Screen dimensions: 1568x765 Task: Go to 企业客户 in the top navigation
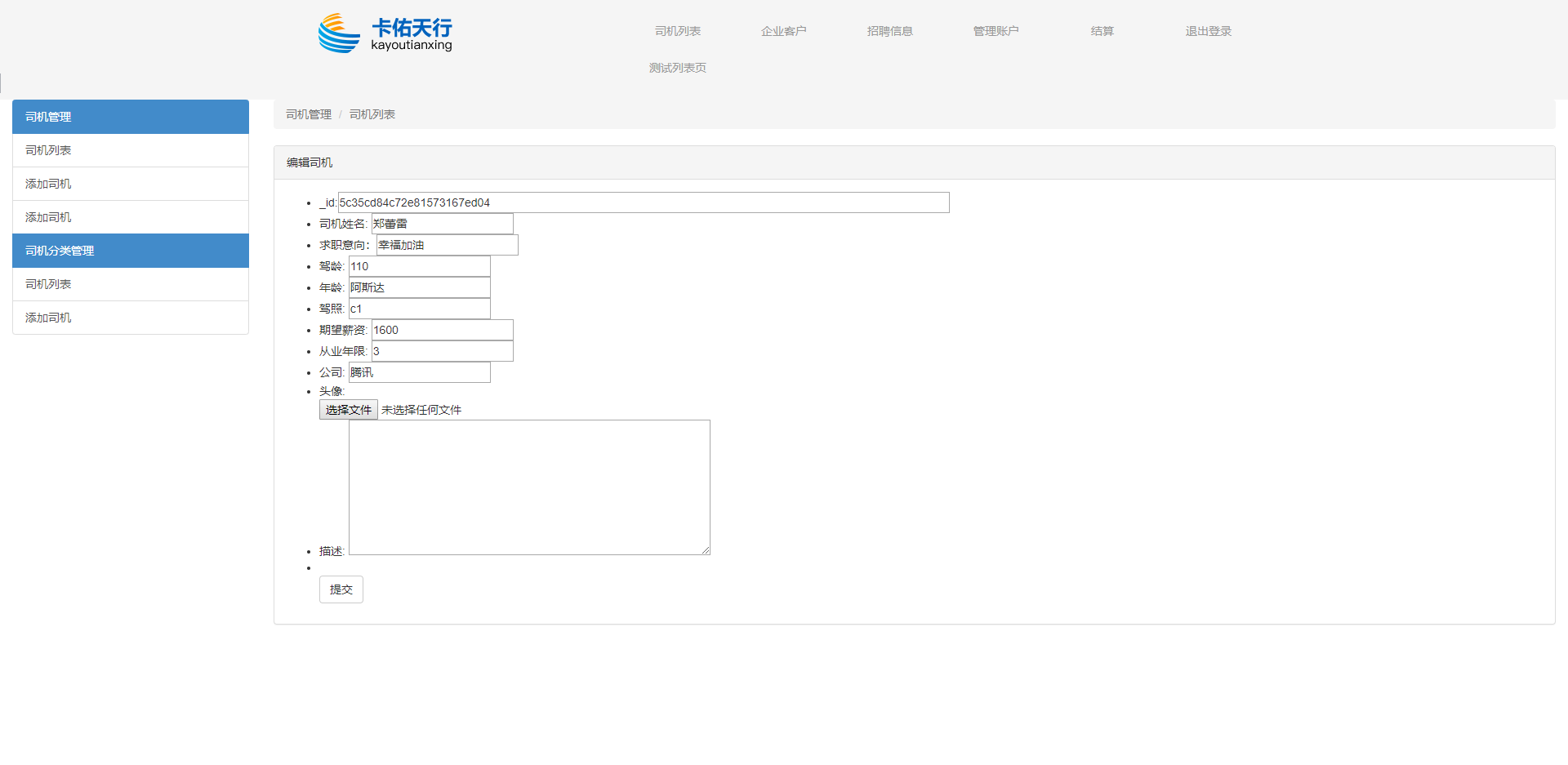tap(783, 31)
